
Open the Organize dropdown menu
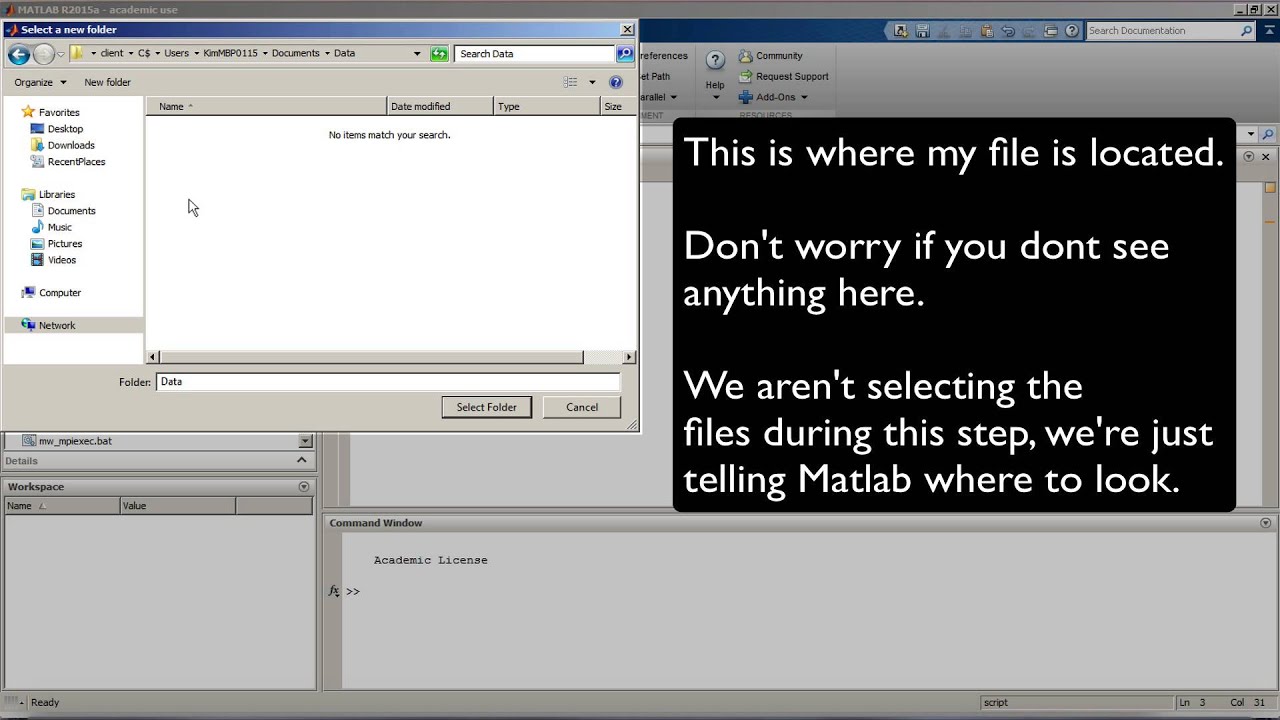click(x=40, y=82)
